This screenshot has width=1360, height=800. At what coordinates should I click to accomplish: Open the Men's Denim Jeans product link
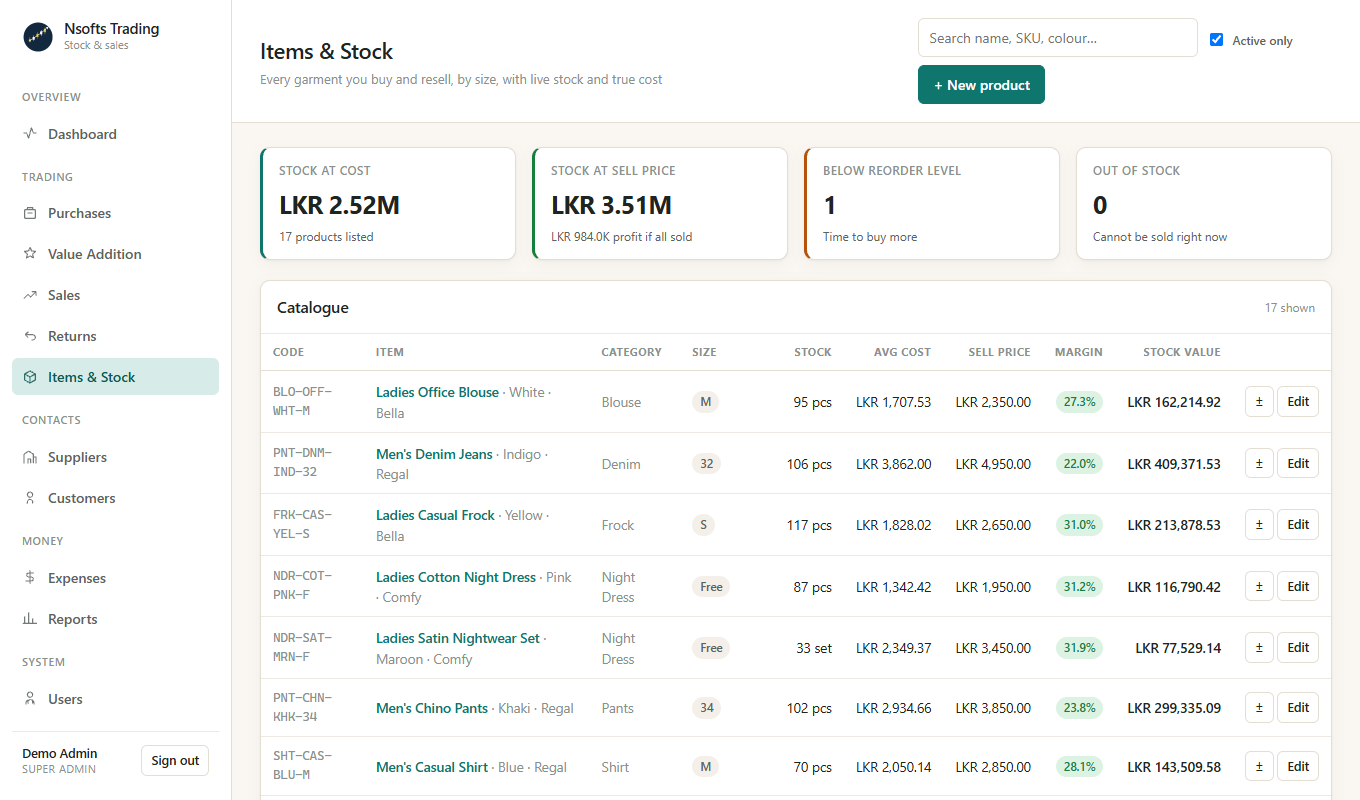coord(434,454)
